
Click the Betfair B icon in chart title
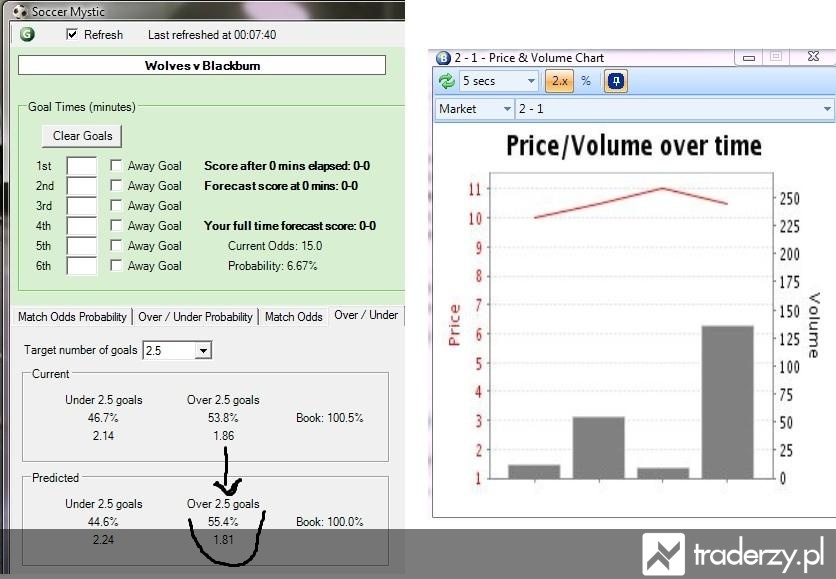[x=443, y=58]
